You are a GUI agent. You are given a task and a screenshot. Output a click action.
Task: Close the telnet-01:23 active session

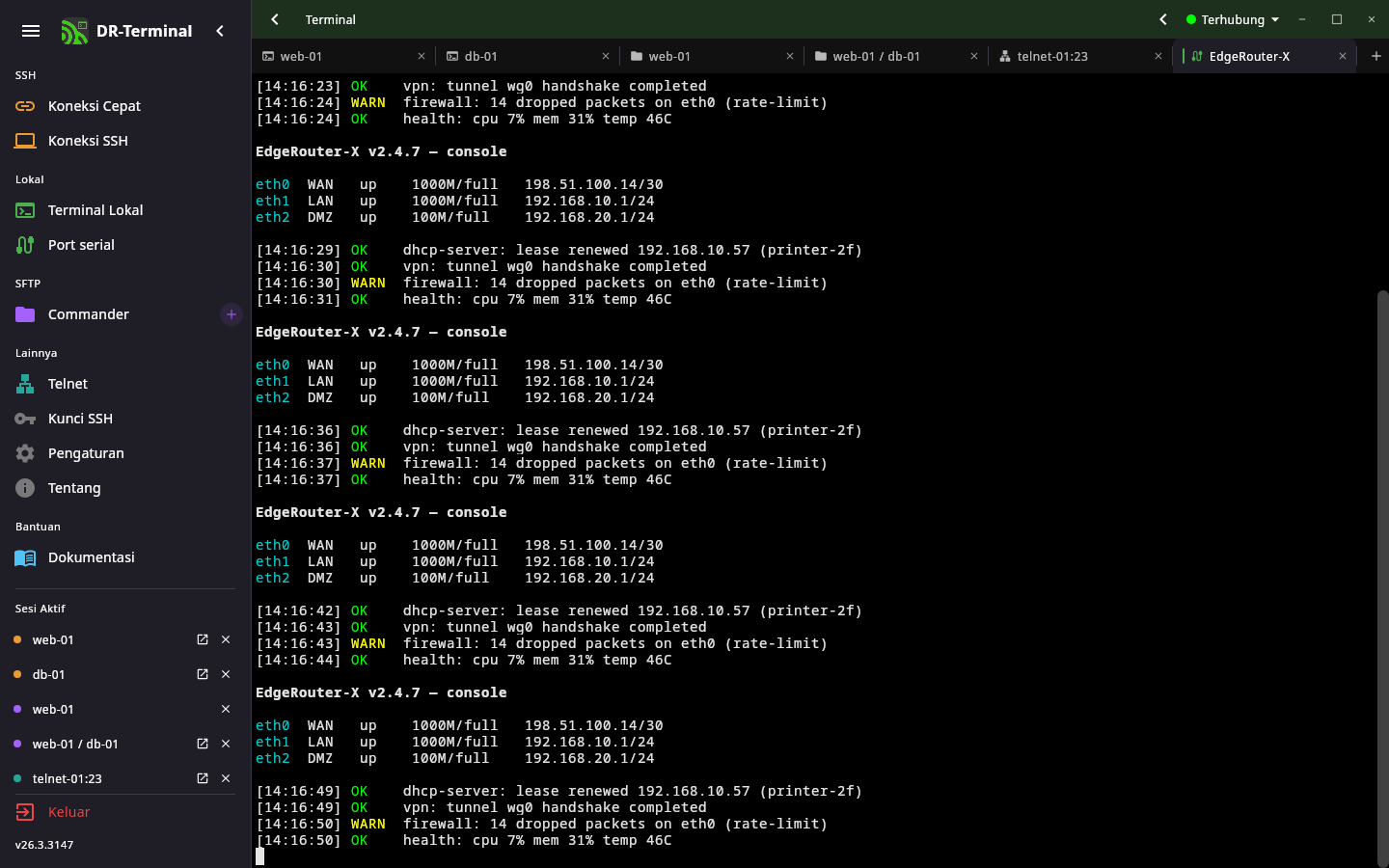pyautogui.click(x=226, y=778)
